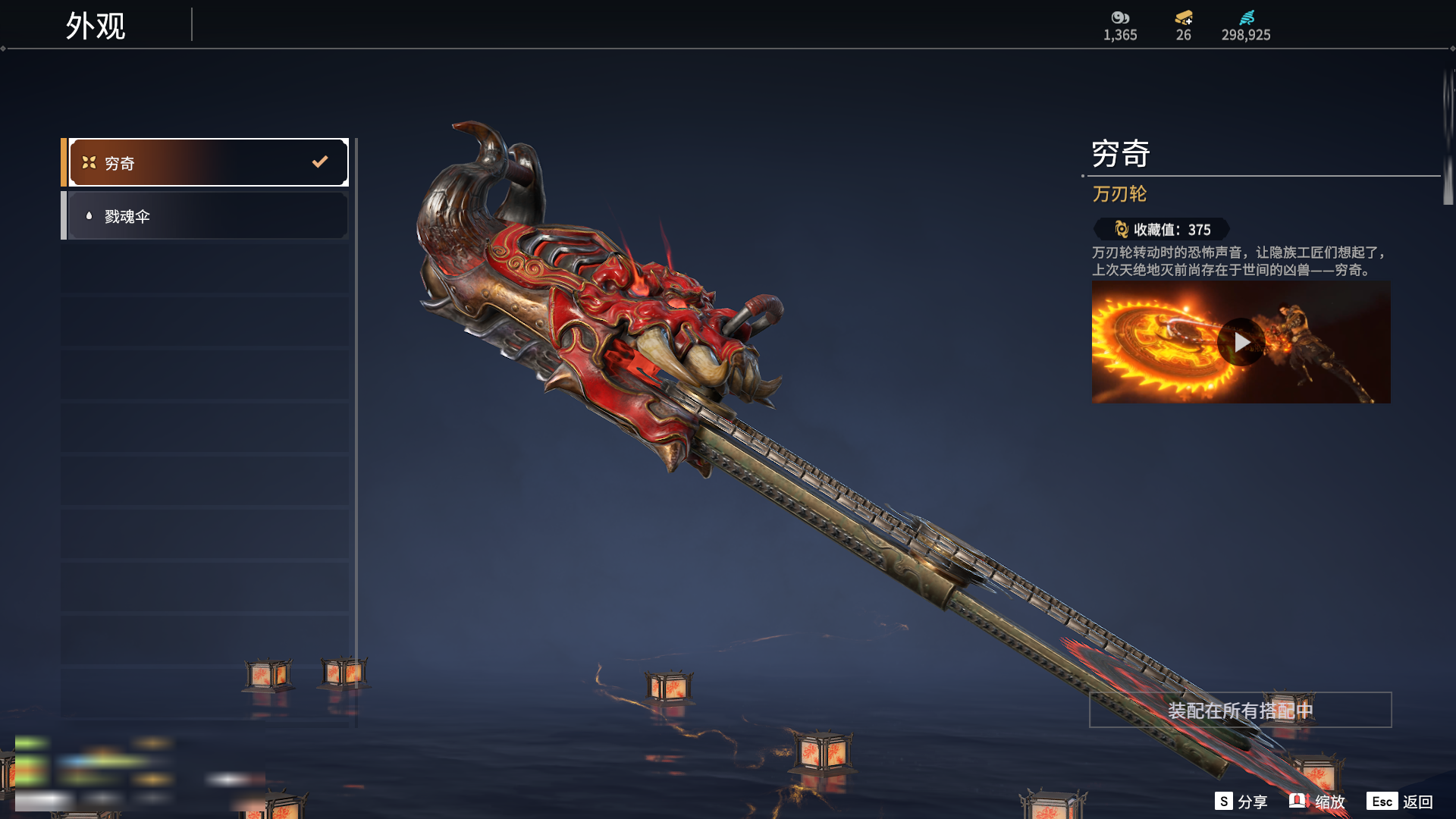This screenshot has width=1456, height=819.
Task: Click the S 分享 share button
Action: [x=1241, y=802]
